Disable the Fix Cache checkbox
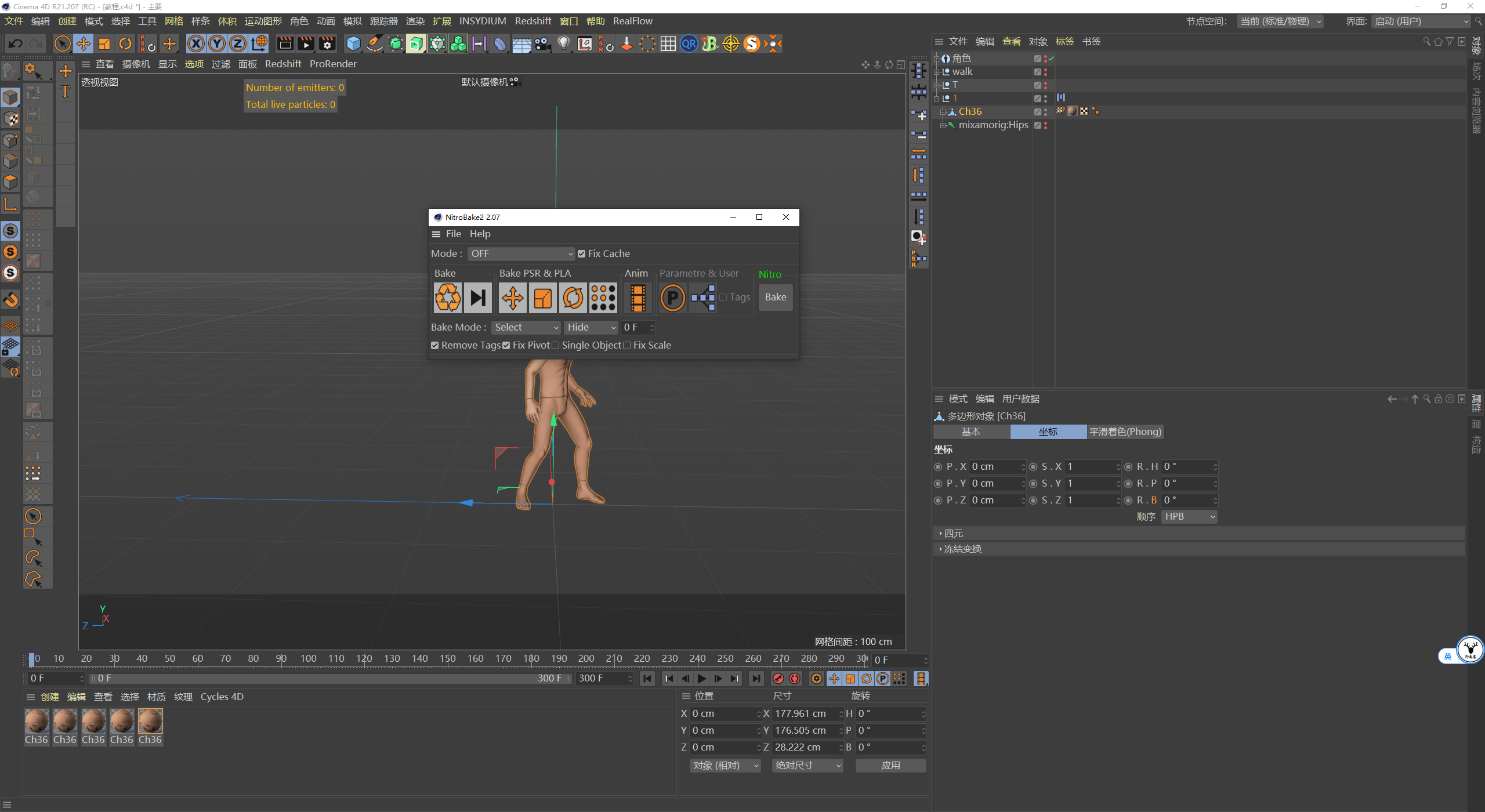1485x812 pixels. (x=582, y=254)
